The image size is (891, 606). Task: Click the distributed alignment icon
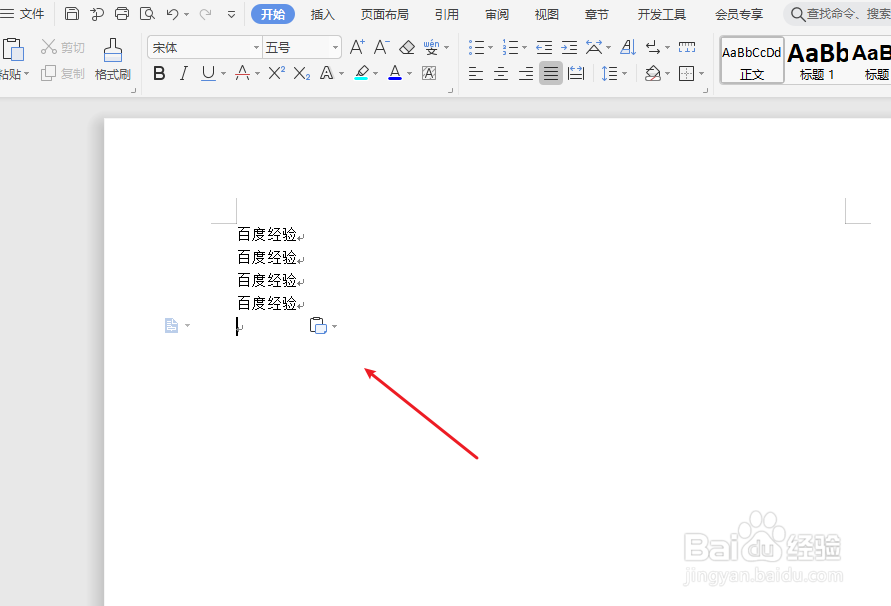(x=576, y=73)
